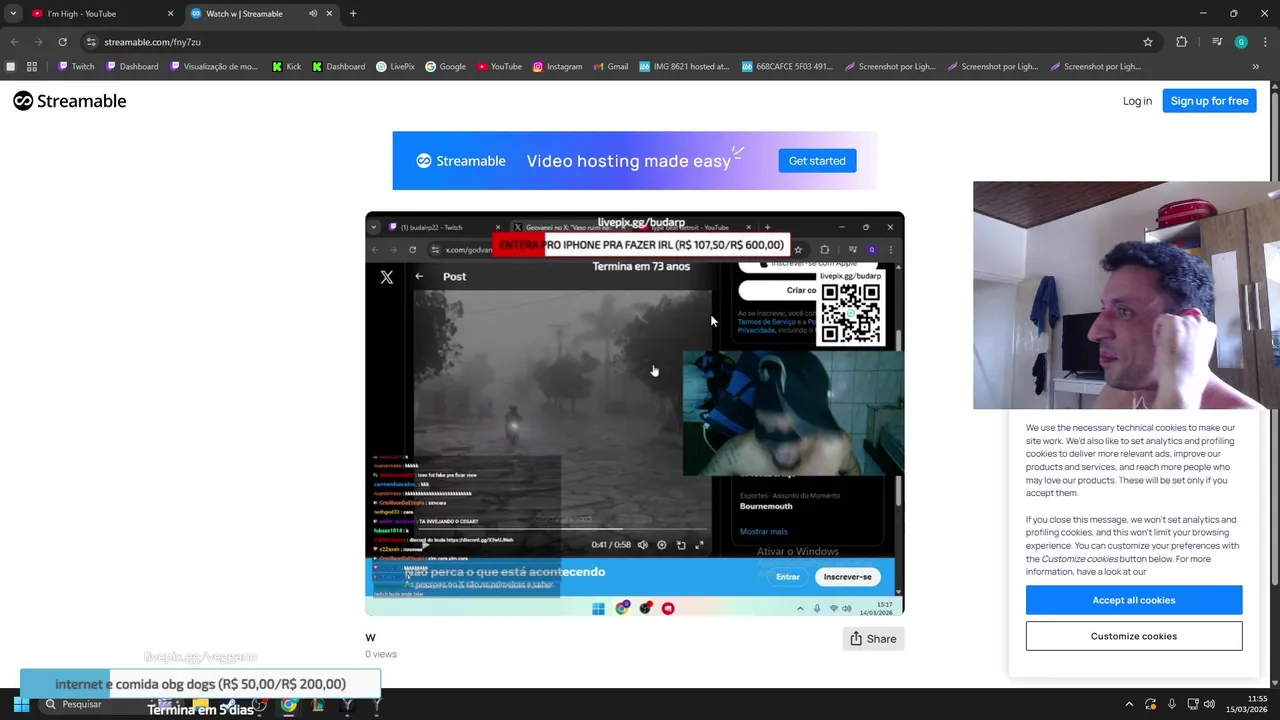1280x720 pixels.
Task: Open the Instagram bookmark
Action: click(x=557, y=67)
